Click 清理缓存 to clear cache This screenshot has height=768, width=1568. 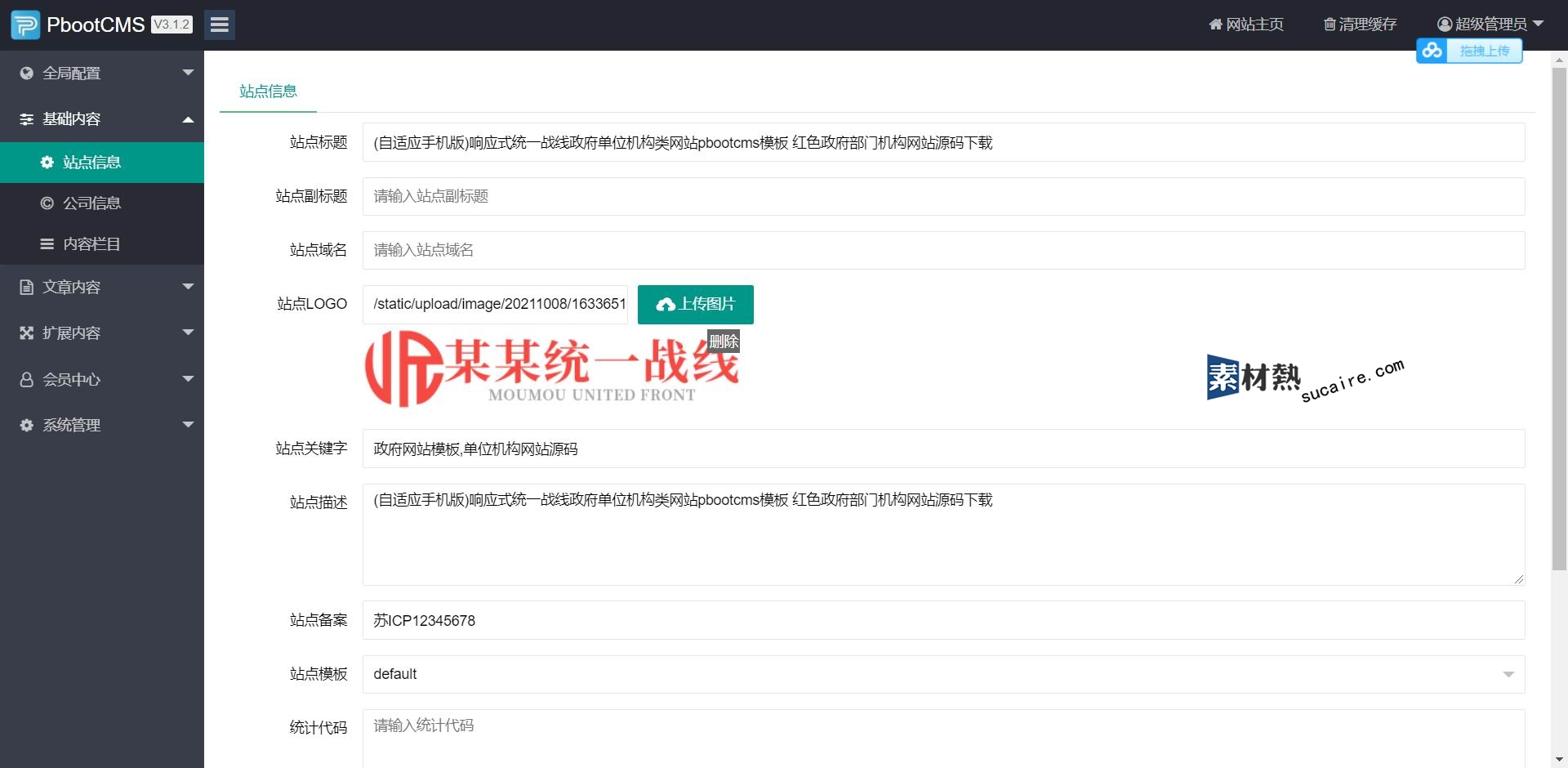1360,25
